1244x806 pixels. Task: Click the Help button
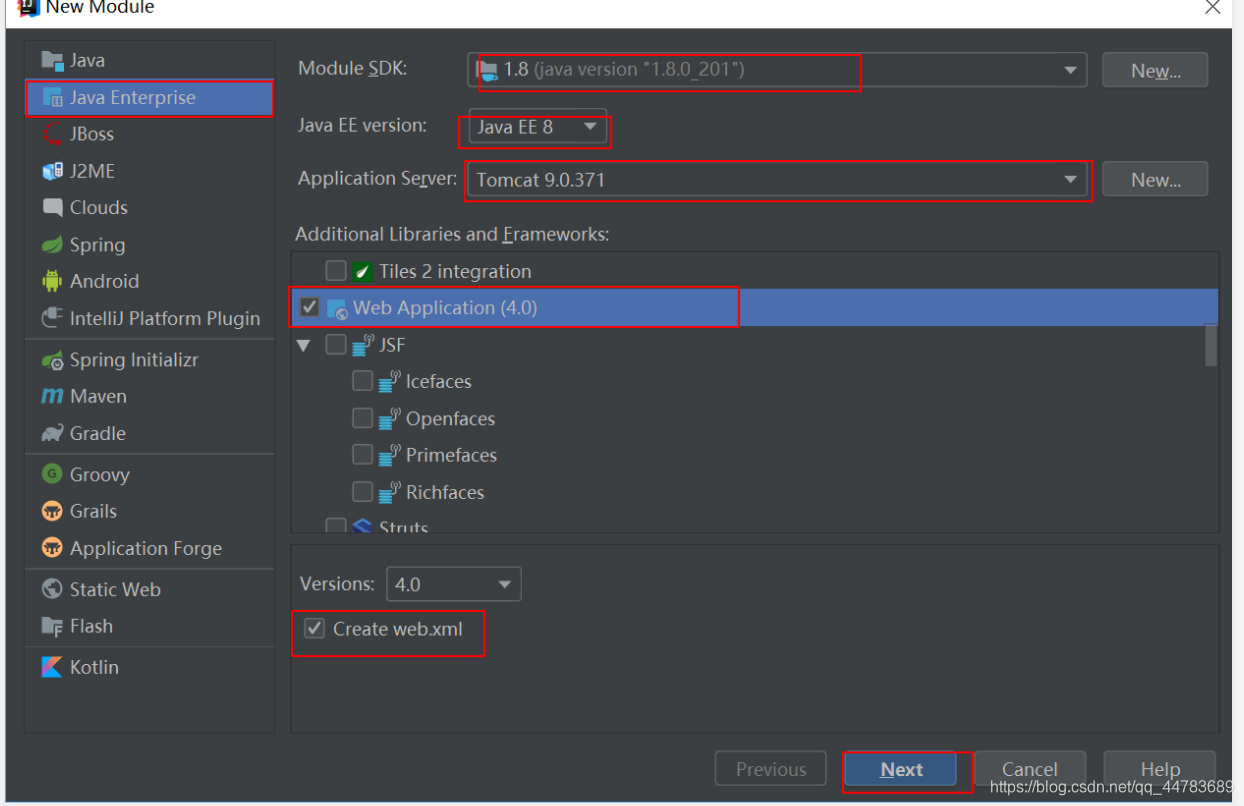[x=1160, y=769]
